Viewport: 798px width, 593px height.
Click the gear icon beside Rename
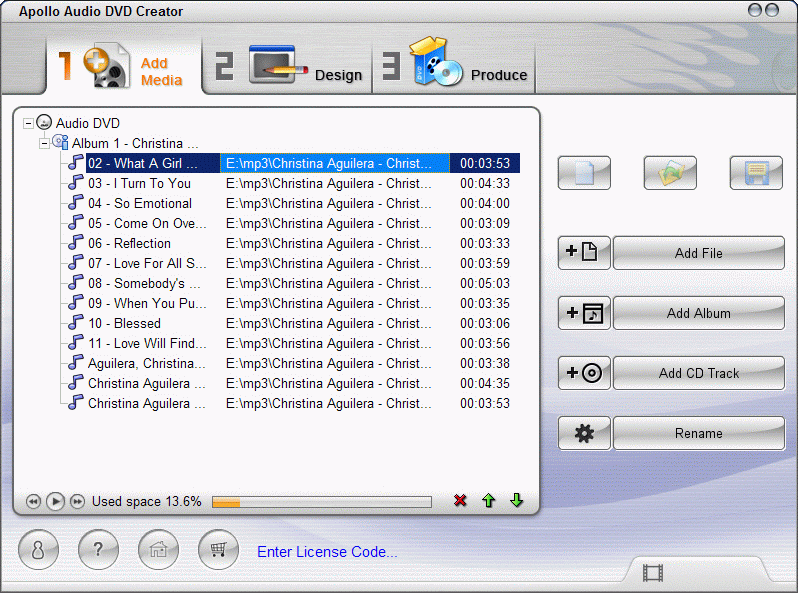(x=584, y=433)
